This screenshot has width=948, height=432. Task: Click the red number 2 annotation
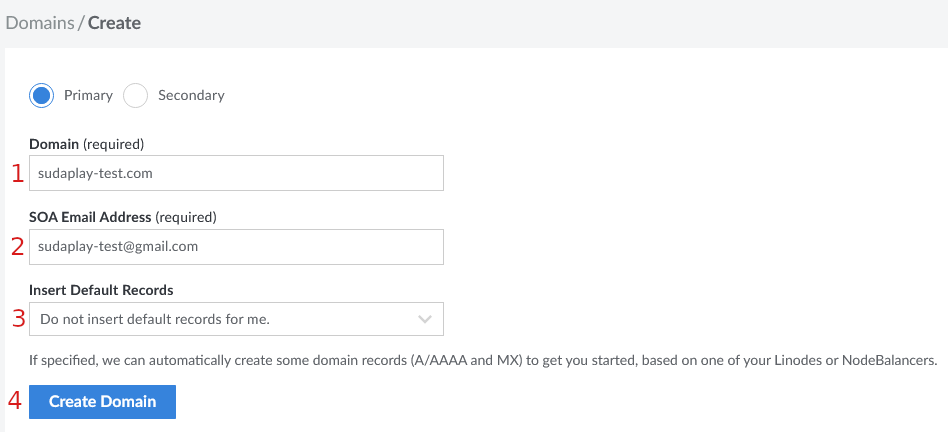click(x=18, y=247)
